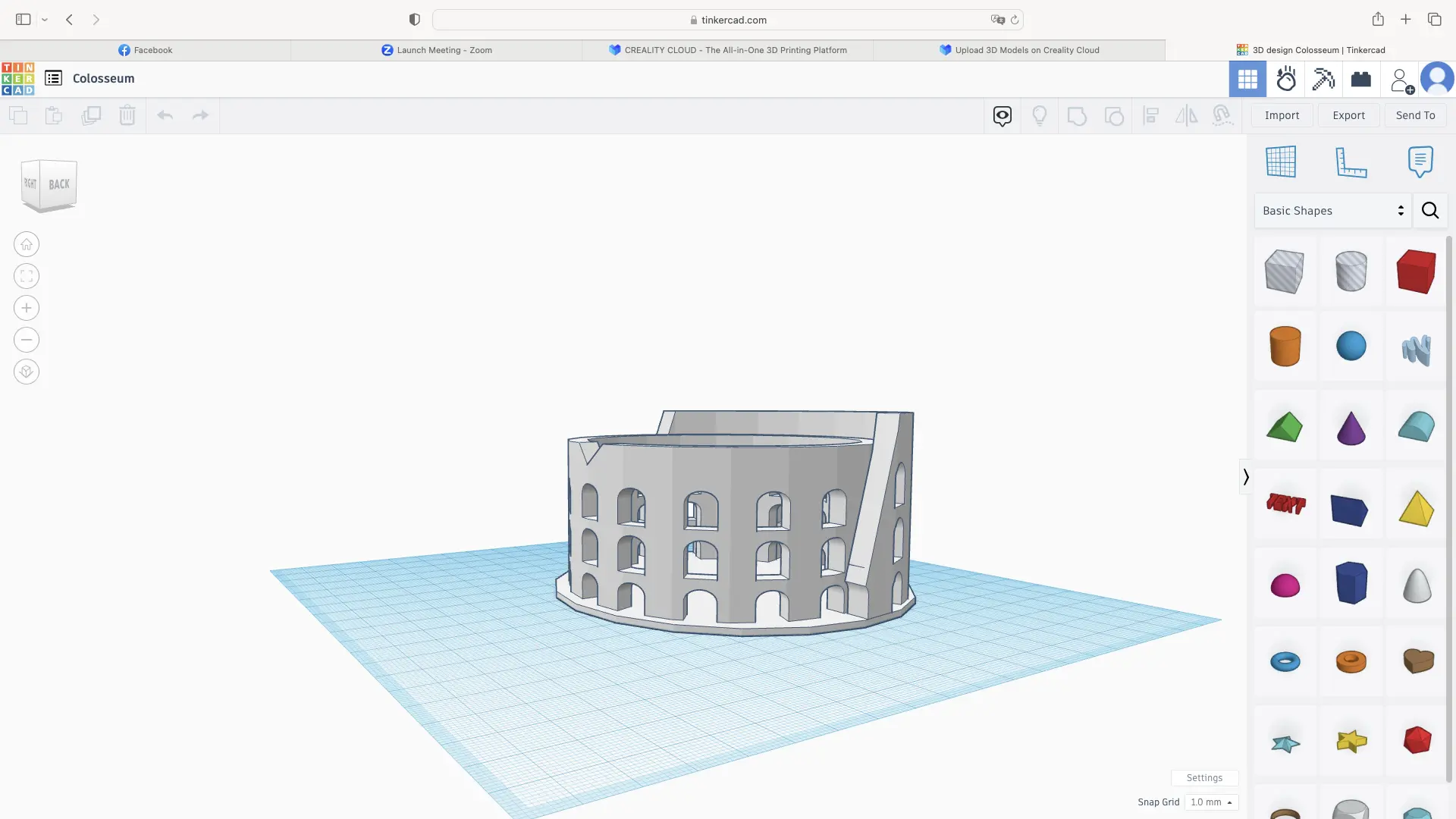1456x819 pixels.
Task: Click the Home view button
Action: [27, 244]
